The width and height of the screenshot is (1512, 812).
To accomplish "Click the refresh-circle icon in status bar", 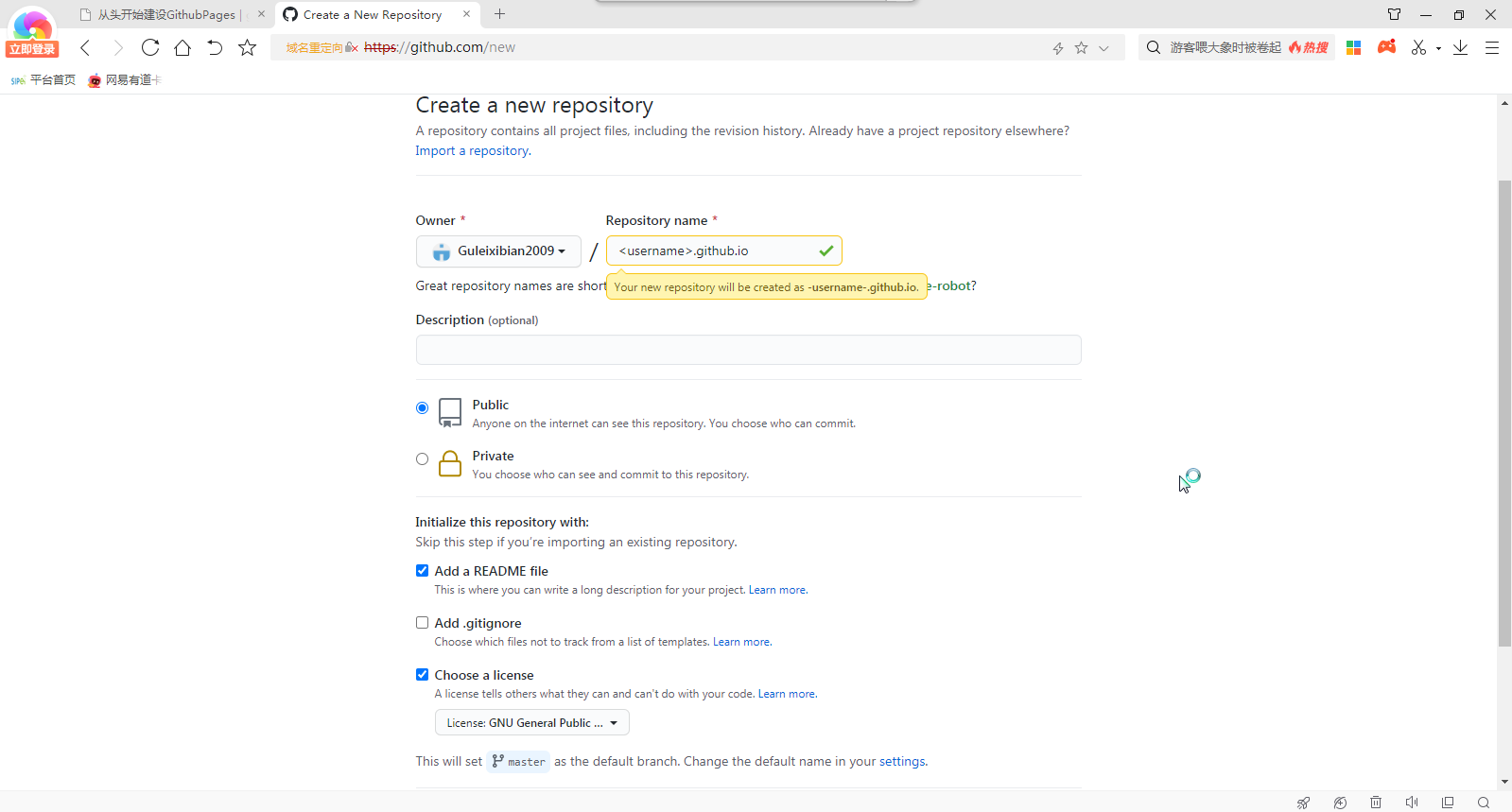I will point(1340,803).
